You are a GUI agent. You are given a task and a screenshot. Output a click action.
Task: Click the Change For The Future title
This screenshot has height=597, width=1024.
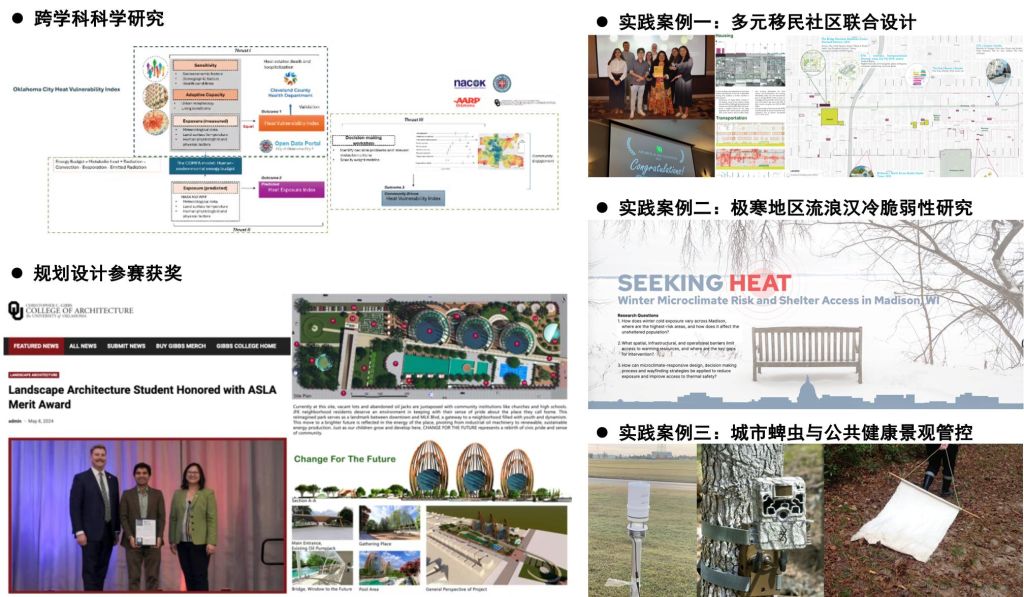click(344, 459)
